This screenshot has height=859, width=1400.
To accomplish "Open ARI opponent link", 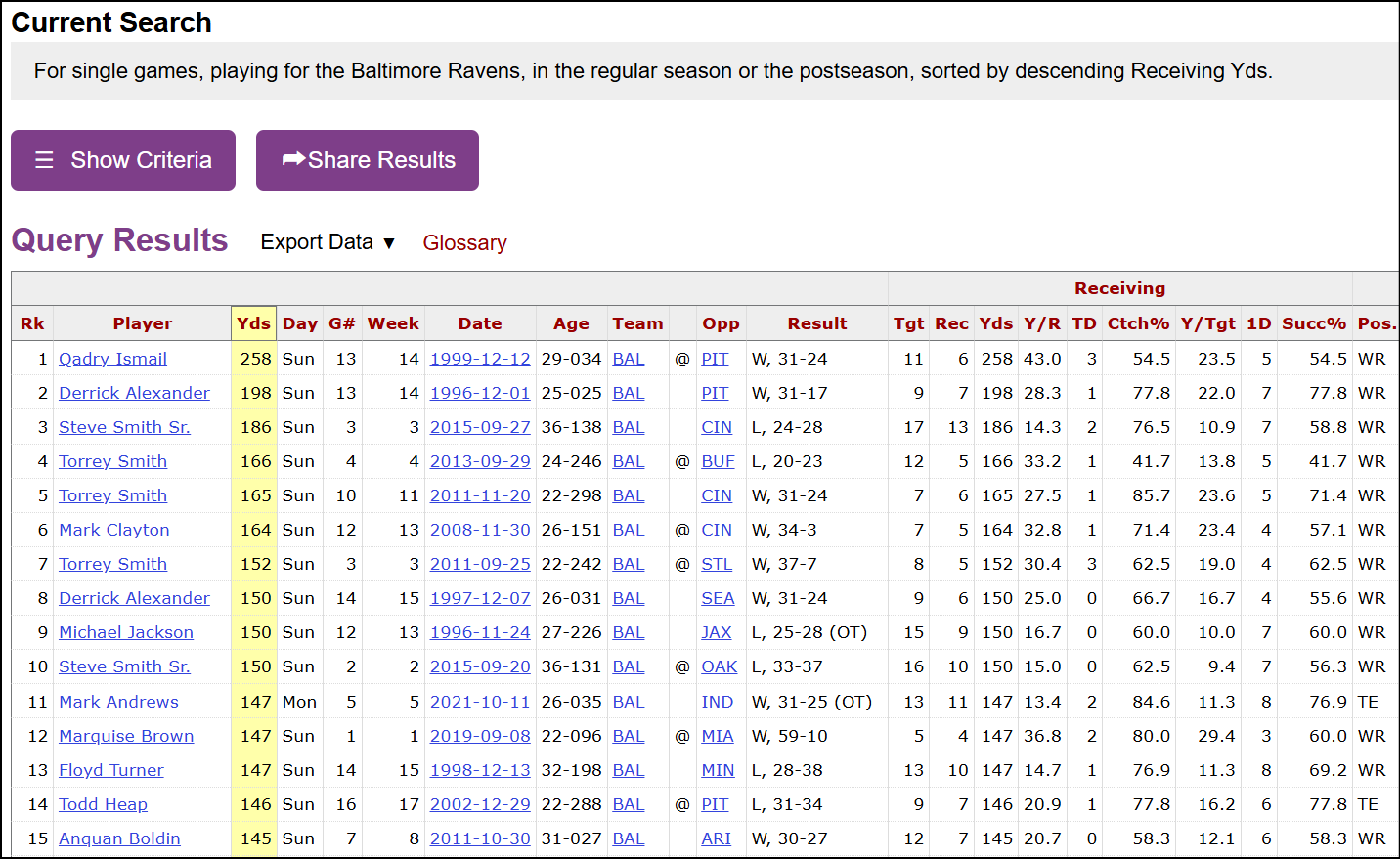I will [x=717, y=838].
